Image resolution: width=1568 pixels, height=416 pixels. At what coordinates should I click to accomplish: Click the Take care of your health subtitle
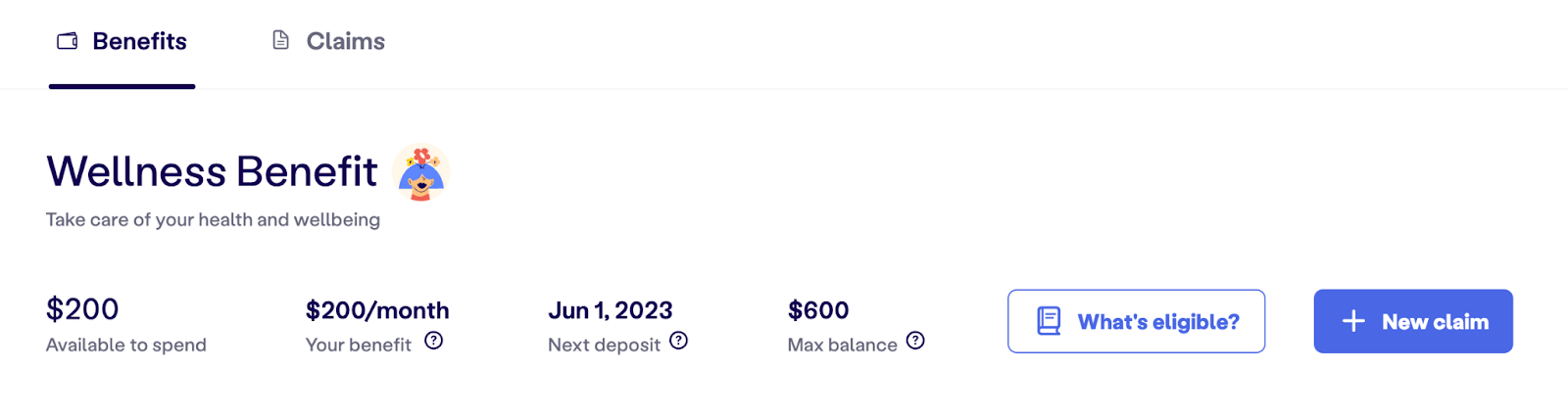[x=213, y=219]
